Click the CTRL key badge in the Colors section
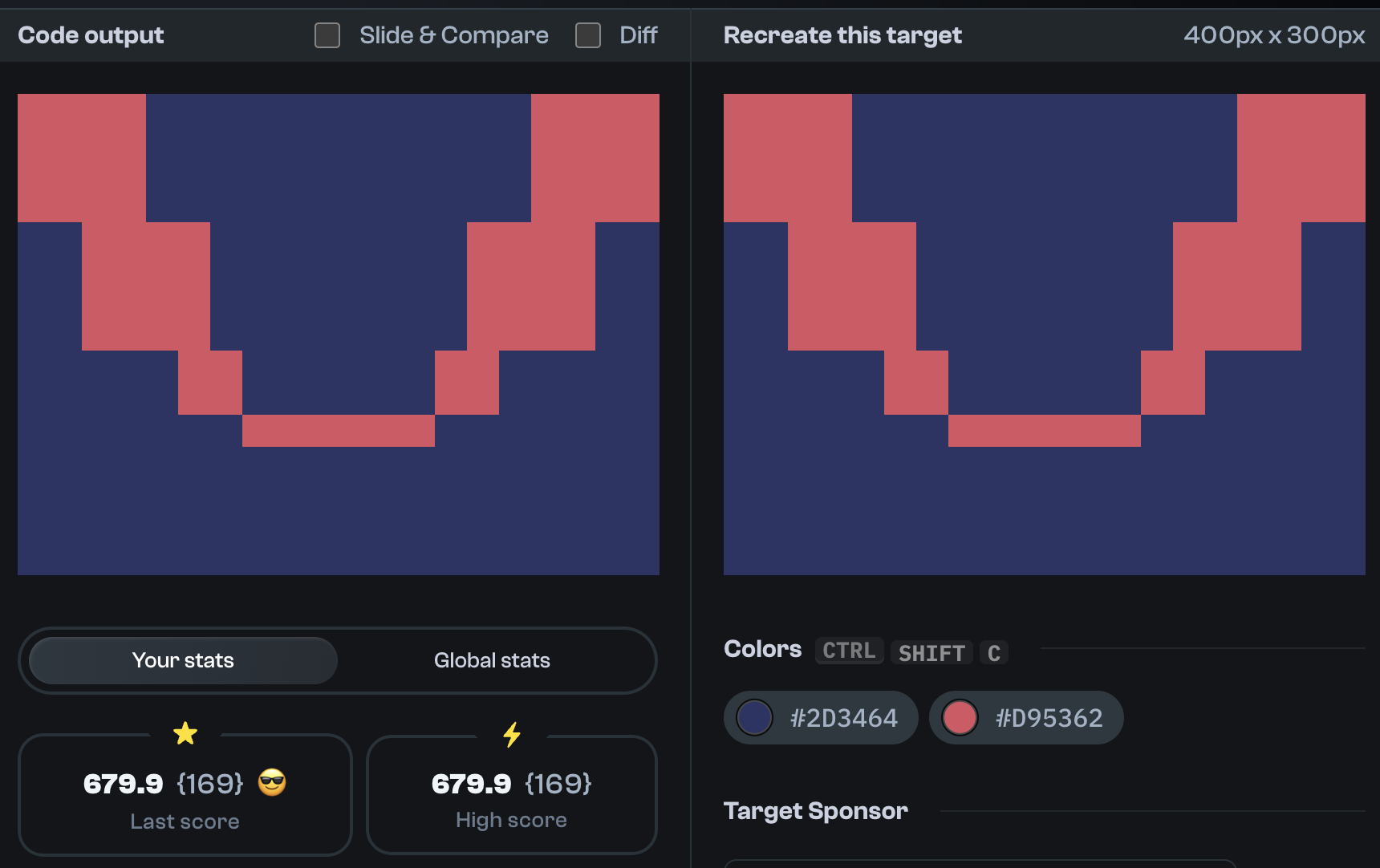 (x=849, y=651)
